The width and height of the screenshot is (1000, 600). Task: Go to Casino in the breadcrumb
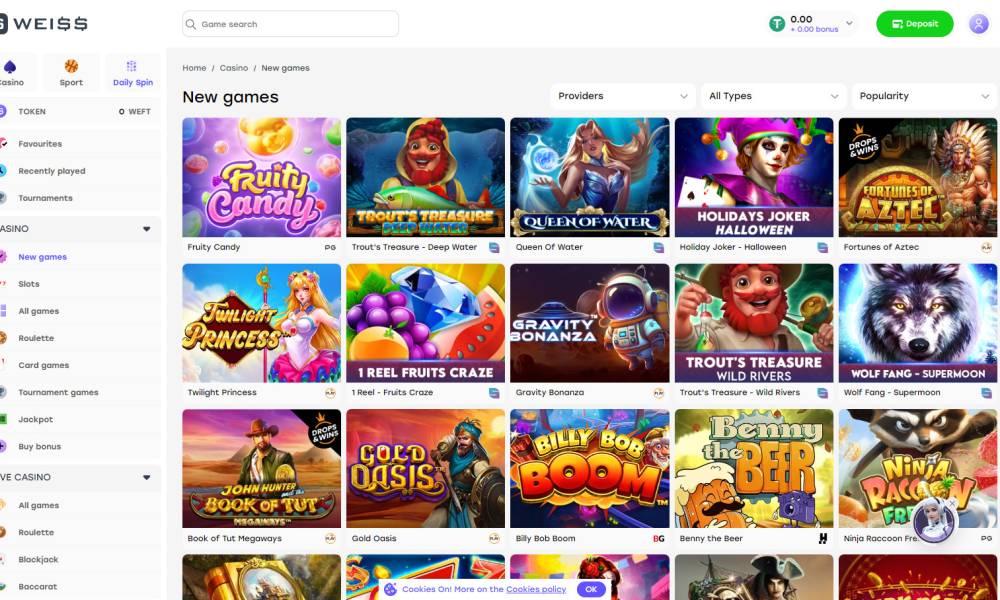(233, 68)
